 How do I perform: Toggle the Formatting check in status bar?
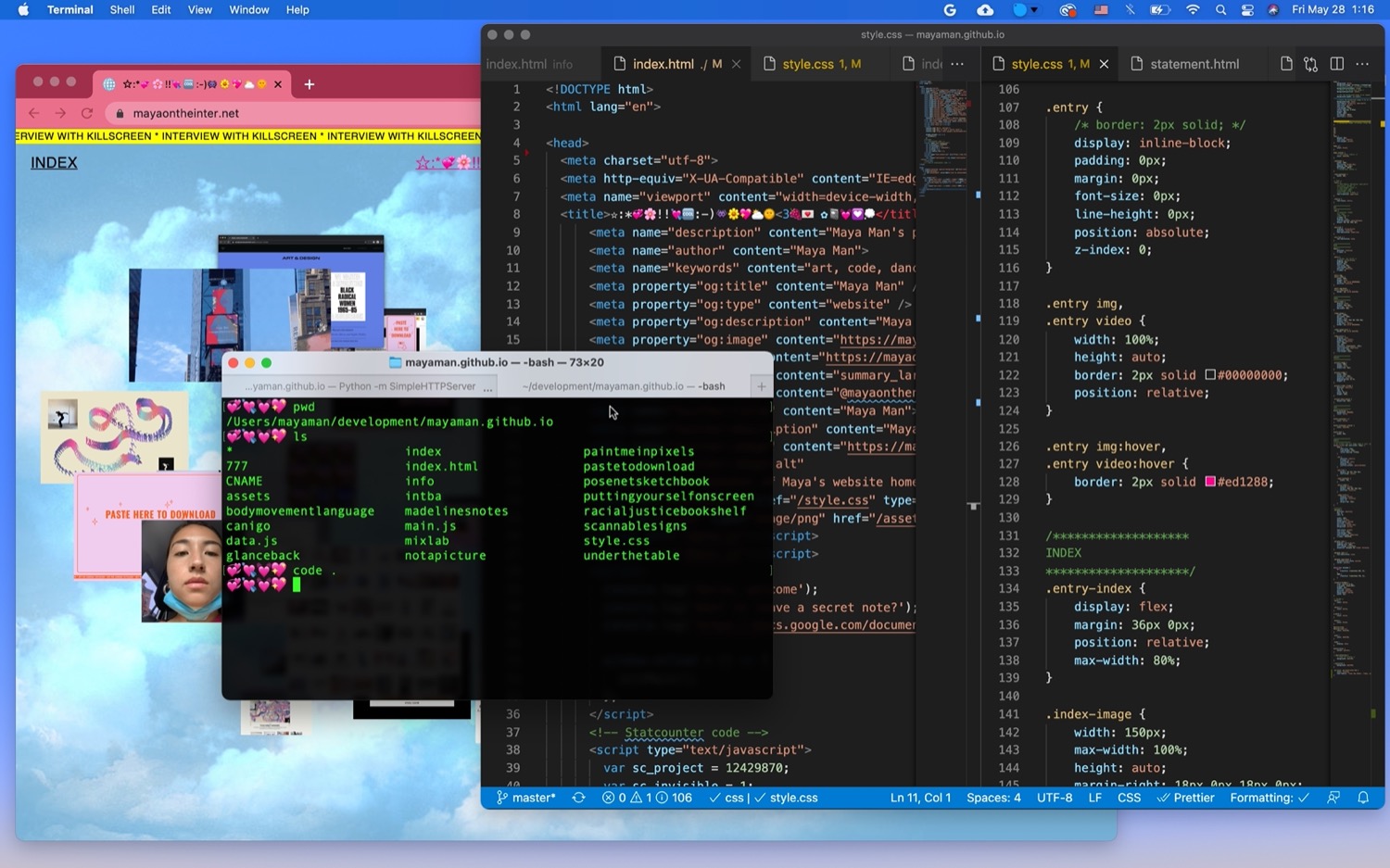click(x=1269, y=798)
